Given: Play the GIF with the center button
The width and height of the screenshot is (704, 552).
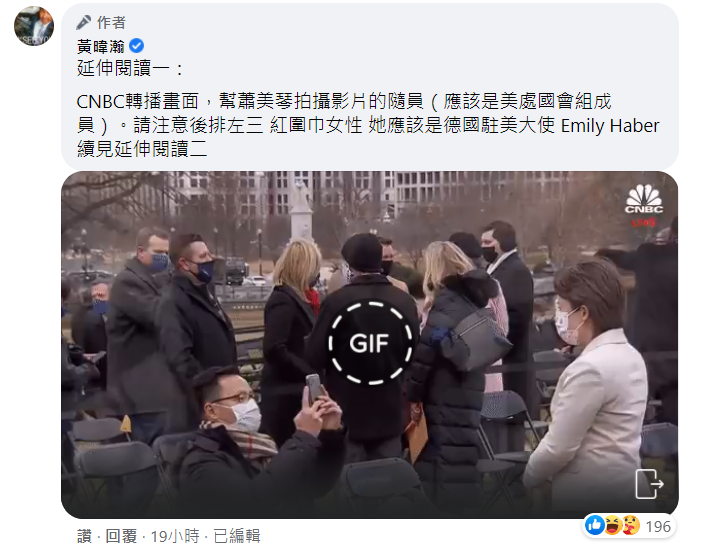Looking at the screenshot, I should pos(370,343).
